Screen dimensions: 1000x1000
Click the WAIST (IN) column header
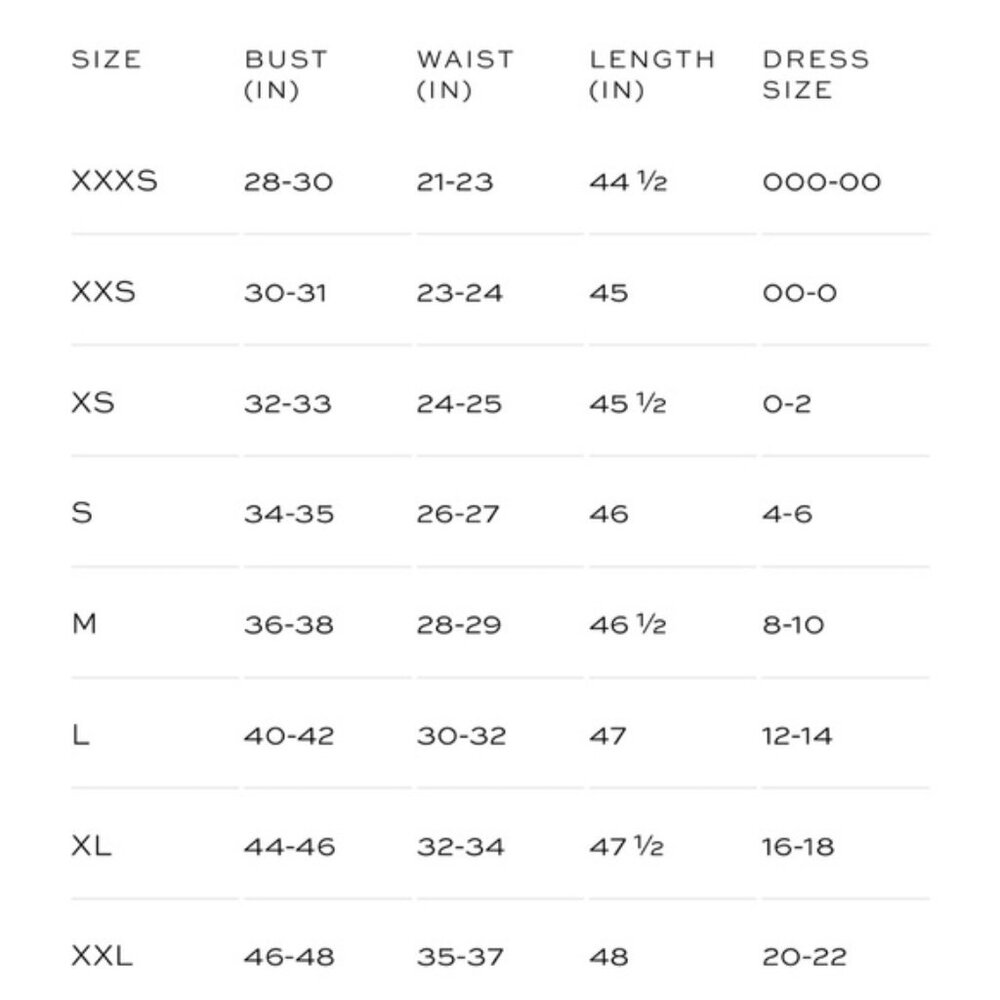coord(465,75)
